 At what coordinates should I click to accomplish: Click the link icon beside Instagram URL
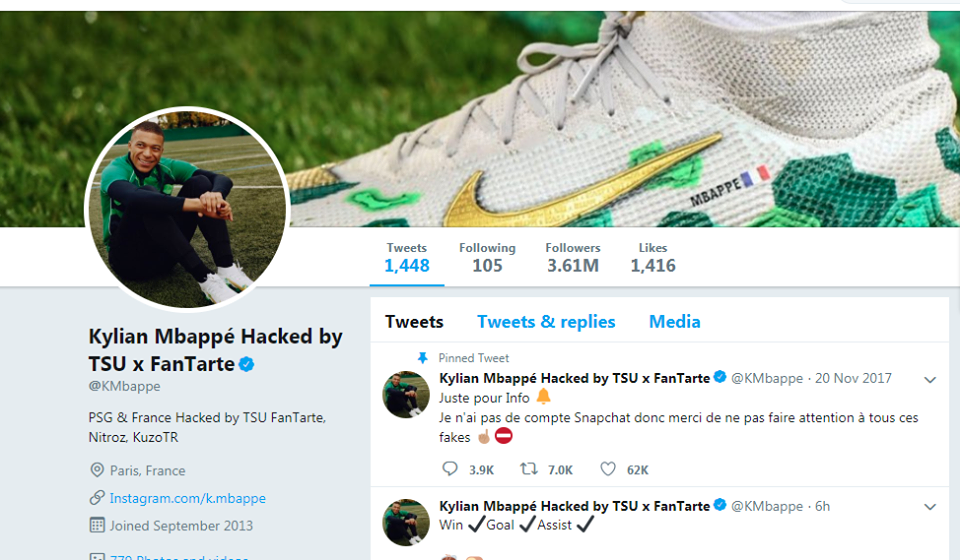click(97, 498)
